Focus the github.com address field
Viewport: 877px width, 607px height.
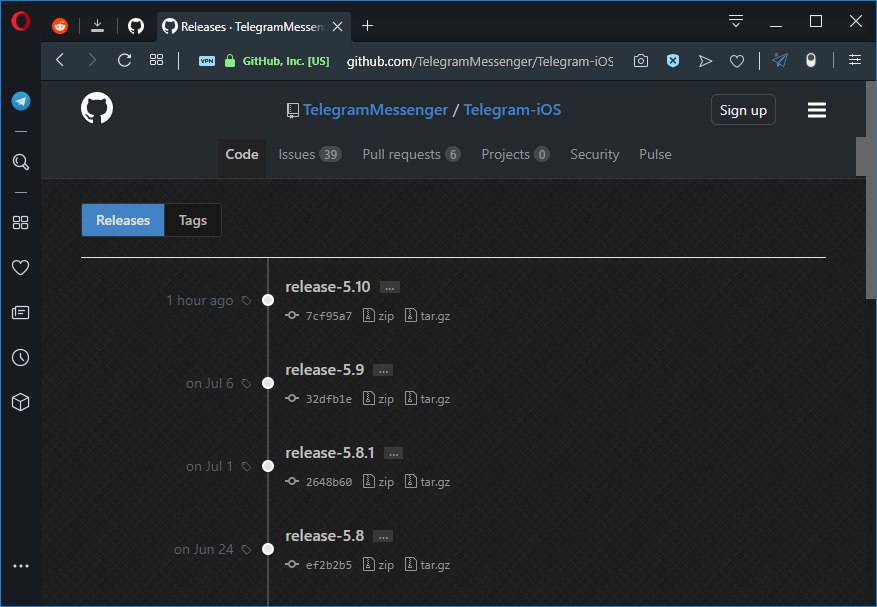pyautogui.click(x=479, y=61)
